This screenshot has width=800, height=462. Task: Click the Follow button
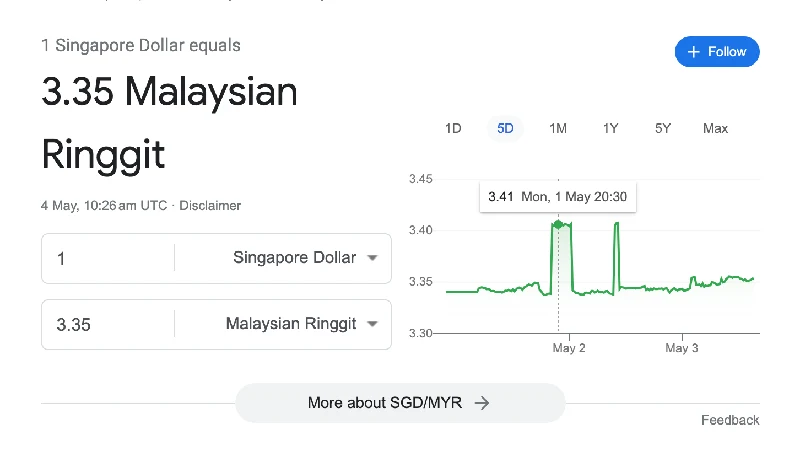pos(717,52)
